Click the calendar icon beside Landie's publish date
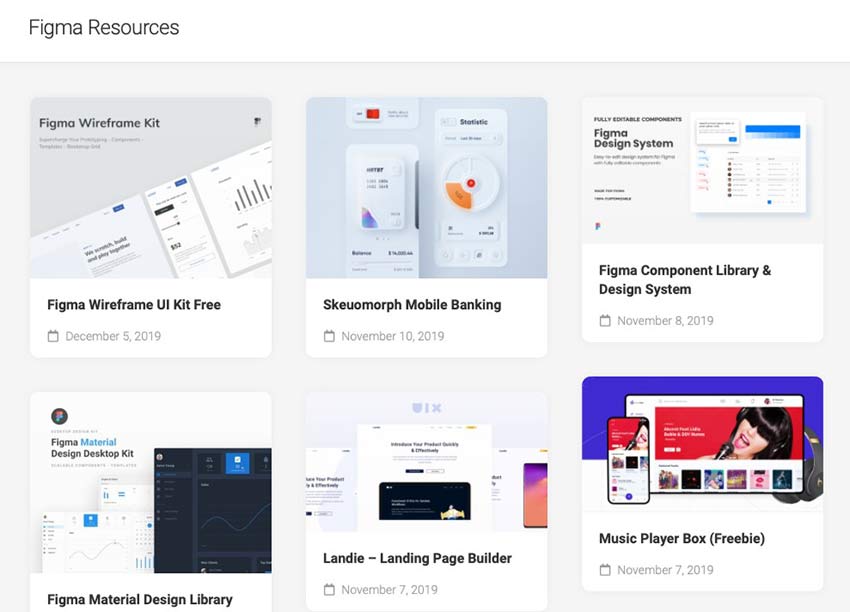Screen dimensions: 850x612 pyautogui.click(x=329, y=590)
